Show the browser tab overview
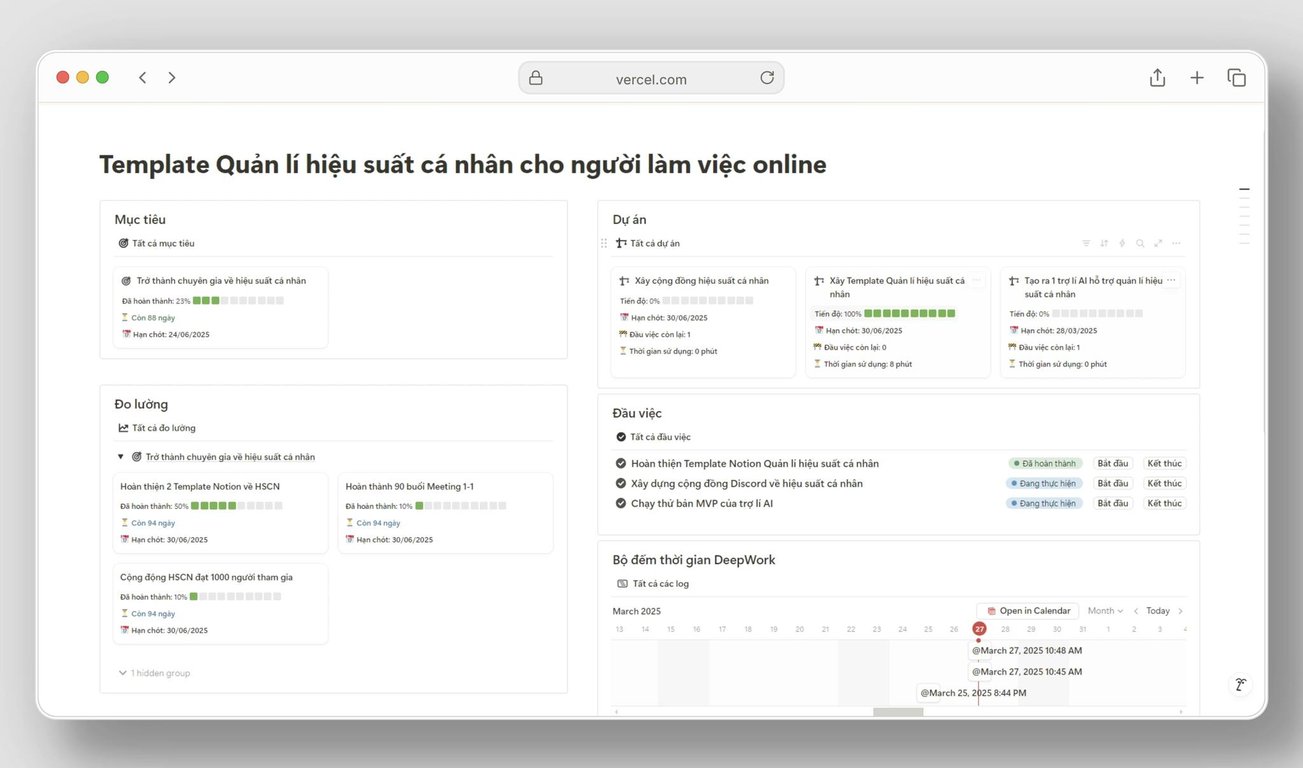The width and height of the screenshot is (1303, 768). coord(1237,78)
